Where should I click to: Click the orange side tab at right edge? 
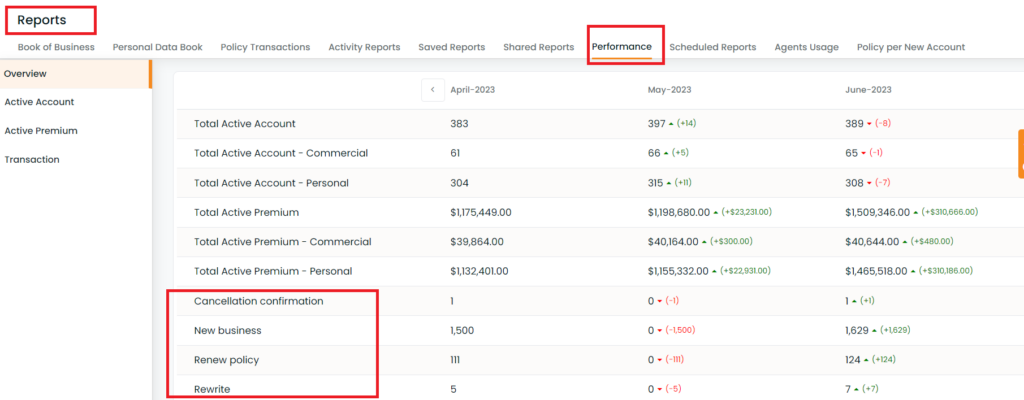click(x=1021, y=154)
